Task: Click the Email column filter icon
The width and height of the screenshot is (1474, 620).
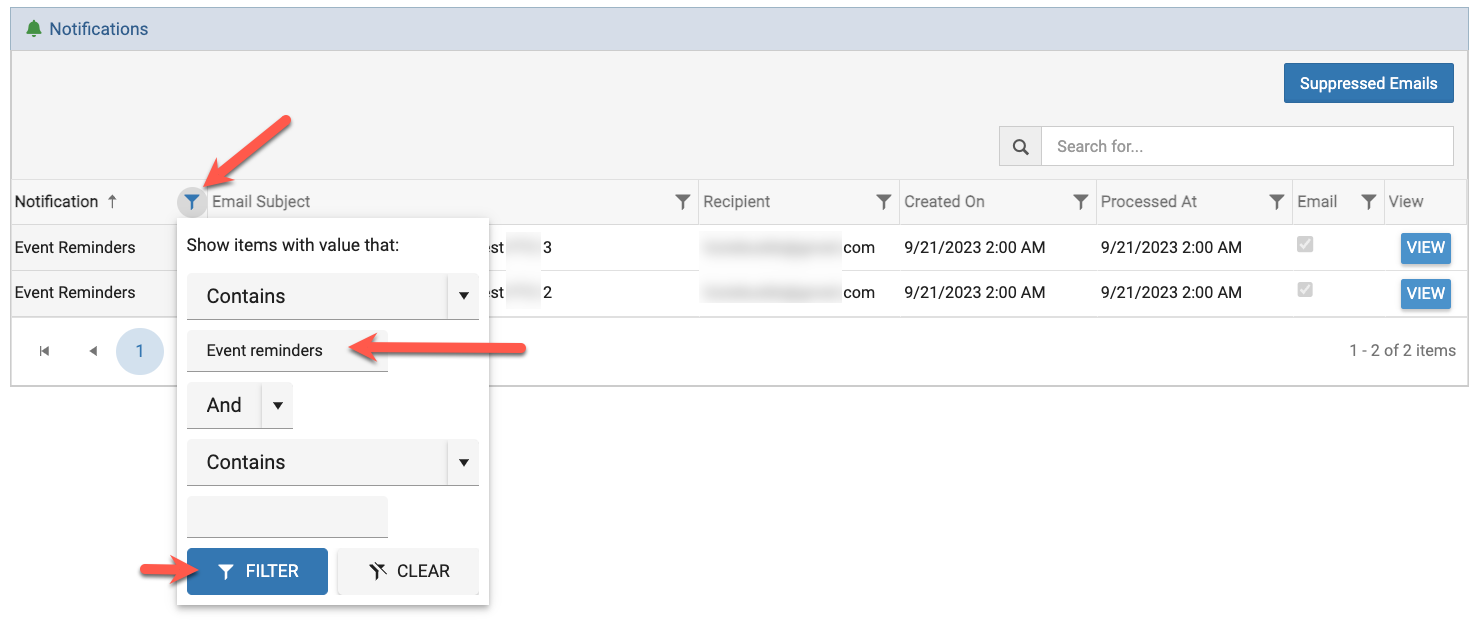Action: click(1368, 202)
